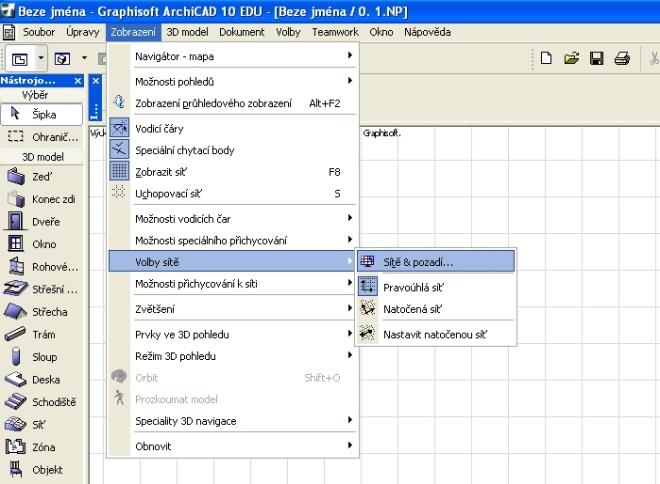Screen dimensions: 660x484
Task: Select the Sloup column tool
Action: pyautogui.click(x=42, y=357)
